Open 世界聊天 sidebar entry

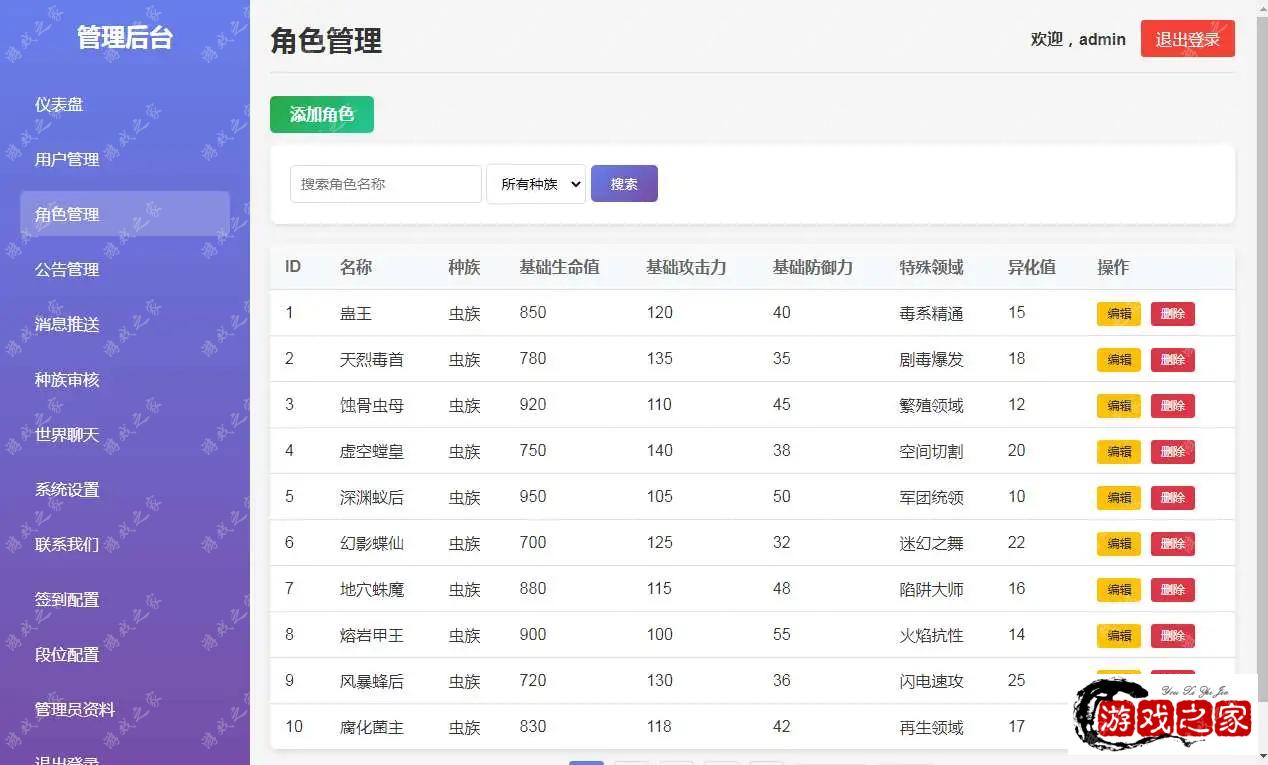67,434
